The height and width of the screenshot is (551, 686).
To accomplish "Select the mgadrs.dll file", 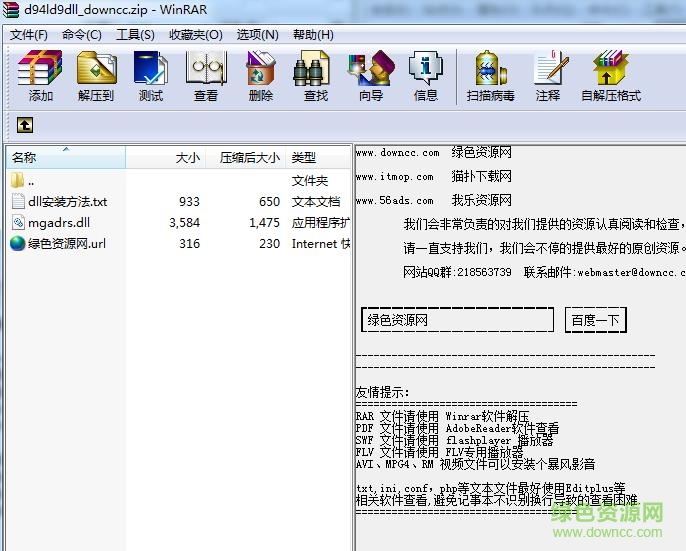I will click(58, 223).
